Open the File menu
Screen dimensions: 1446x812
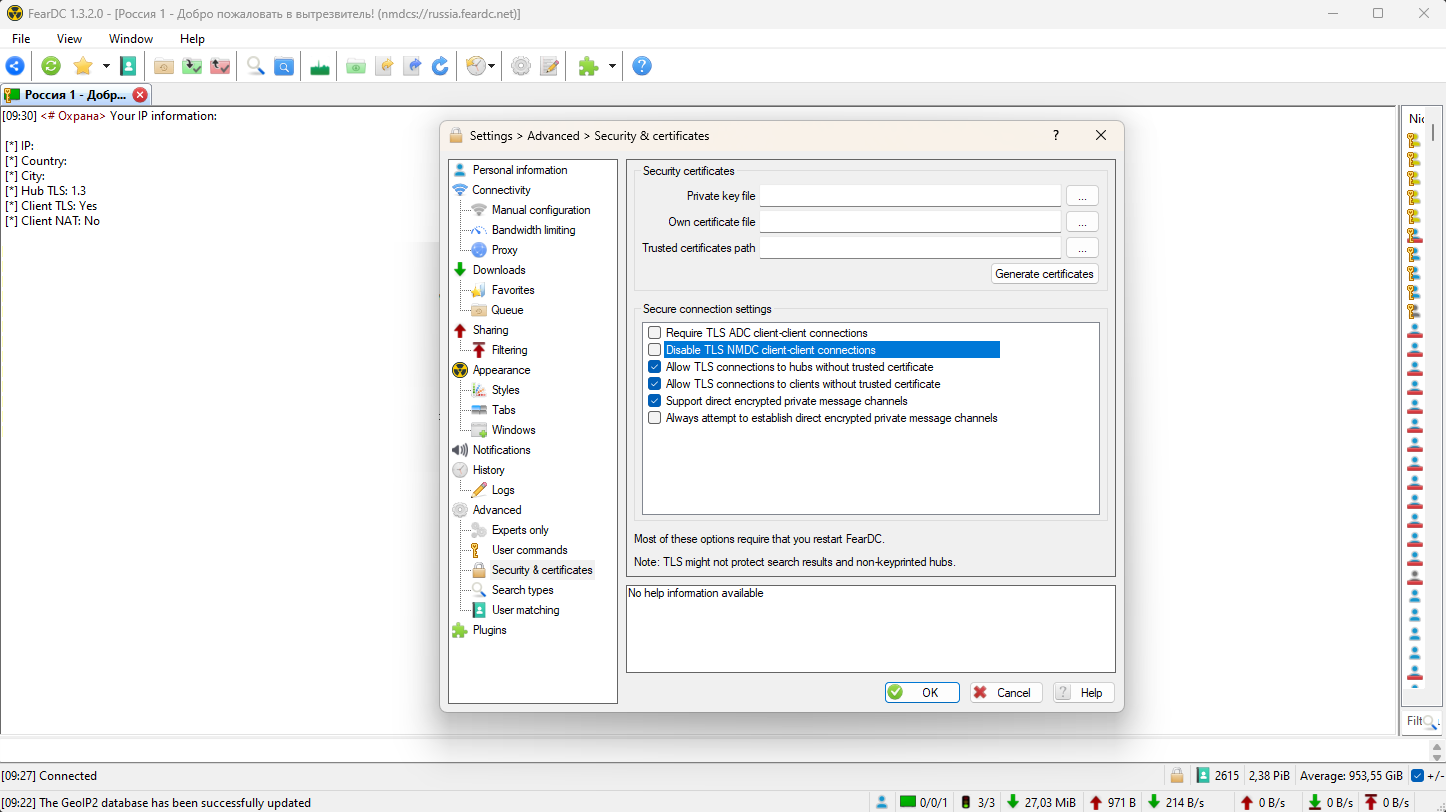[21, 39]
